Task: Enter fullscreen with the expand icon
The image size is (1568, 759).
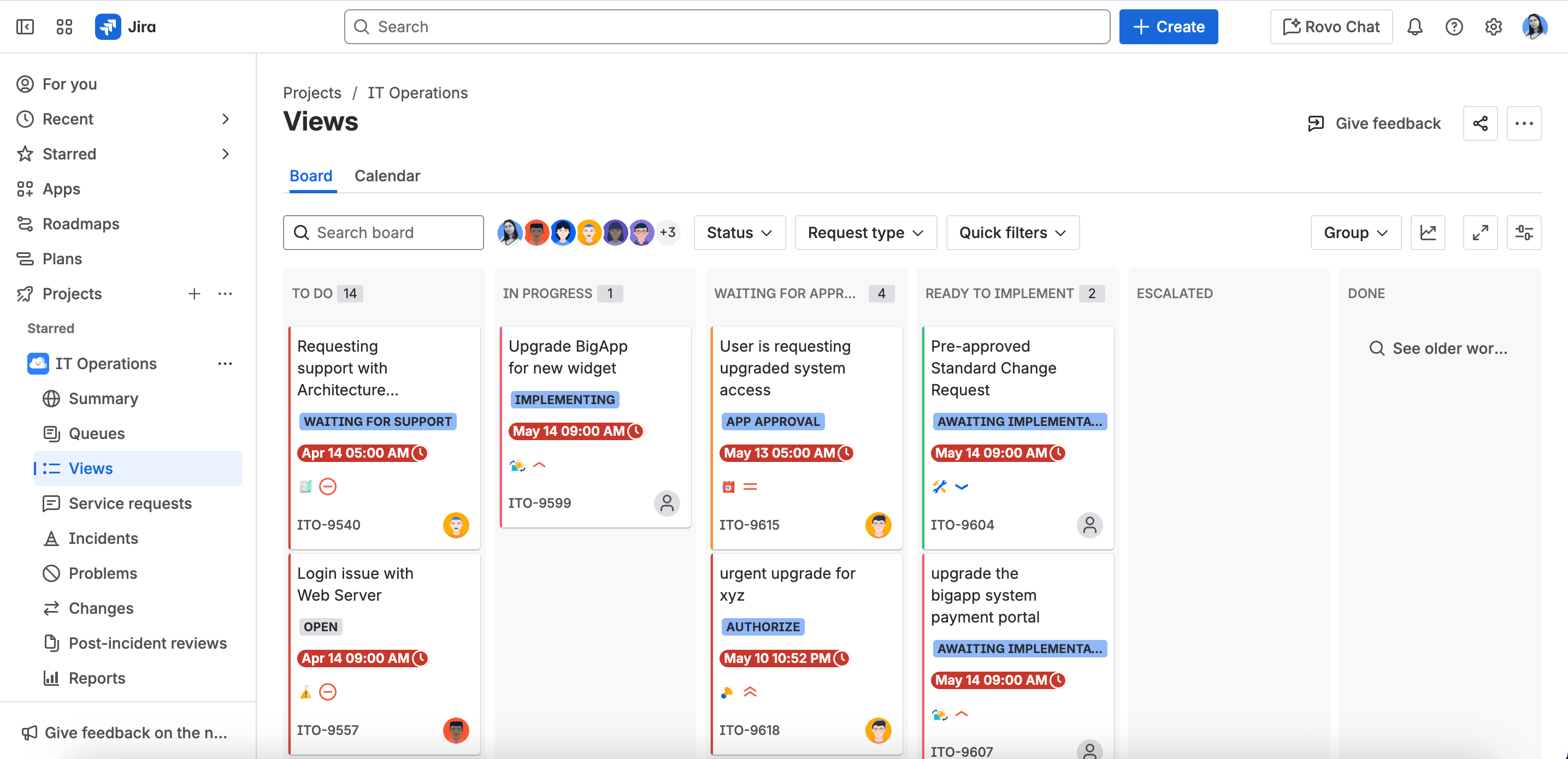Action: [1479, 232]
